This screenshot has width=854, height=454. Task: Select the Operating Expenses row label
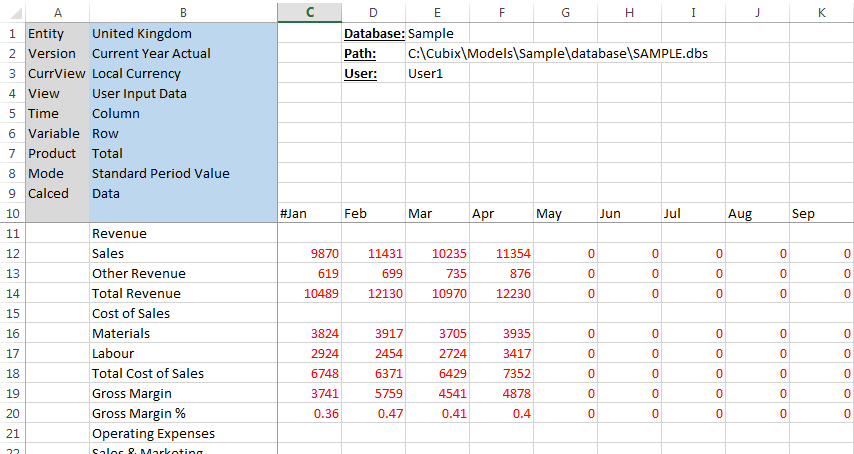(x=153, y=434)
